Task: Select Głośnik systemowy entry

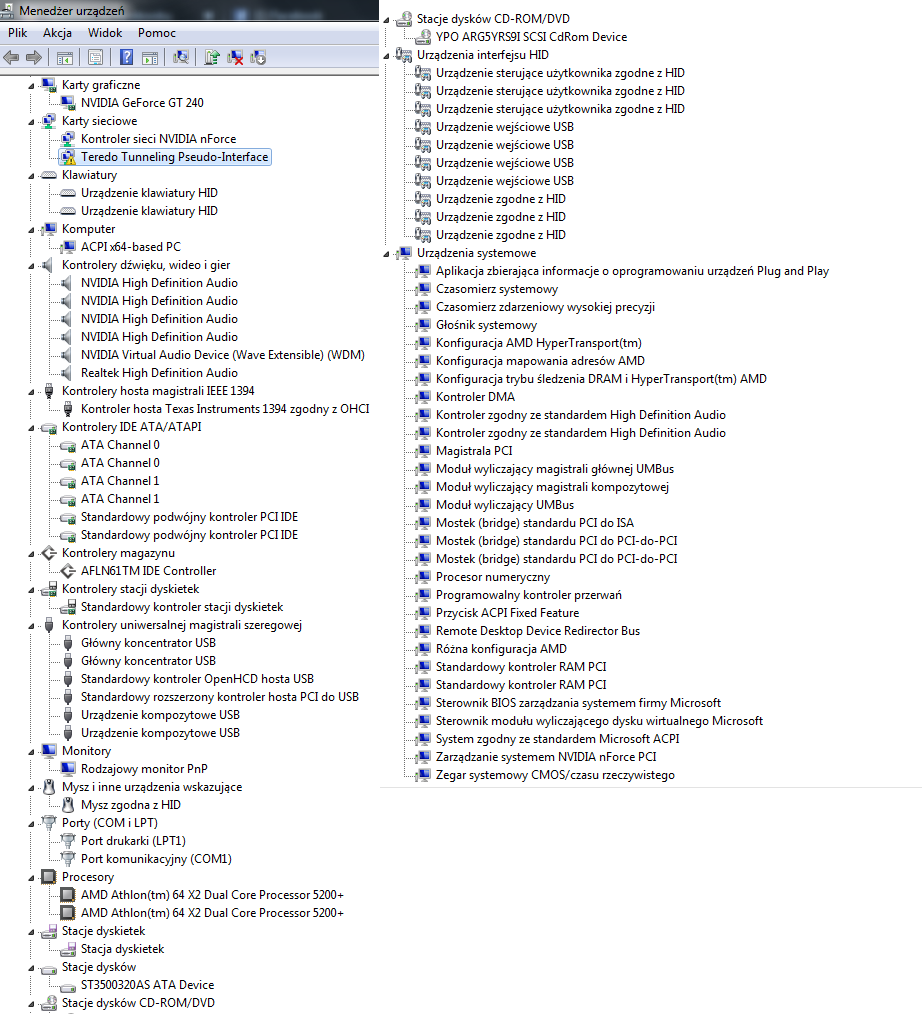Action: click(x=486, y=325)
